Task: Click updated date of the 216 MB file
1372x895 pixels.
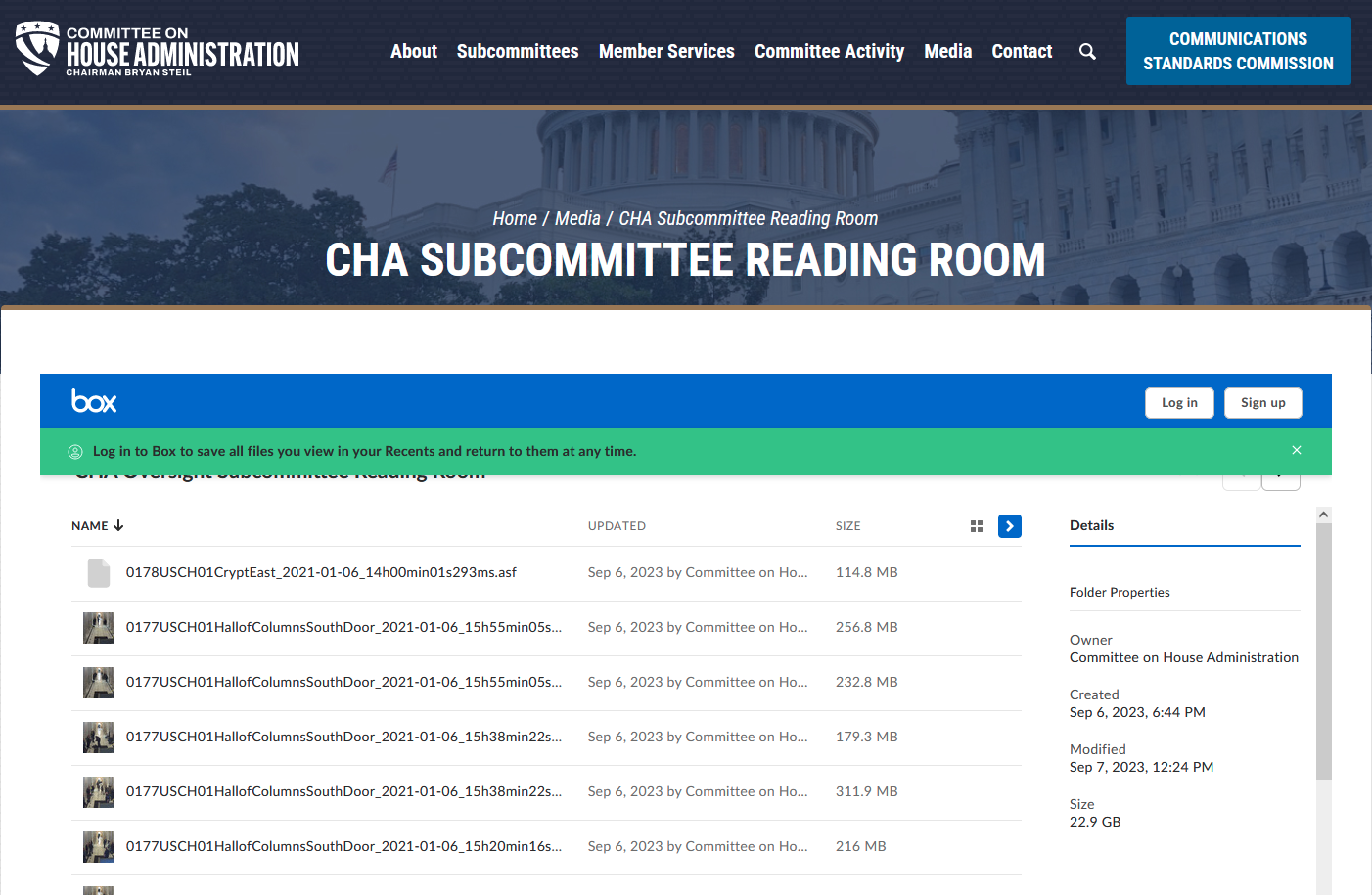Action: [698, 846]
